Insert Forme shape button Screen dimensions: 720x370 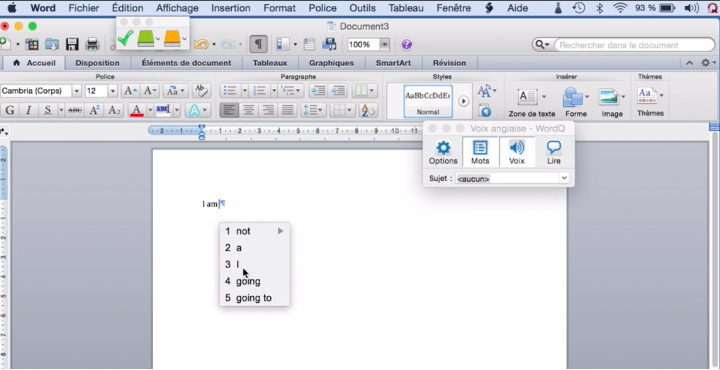[575, 103]
